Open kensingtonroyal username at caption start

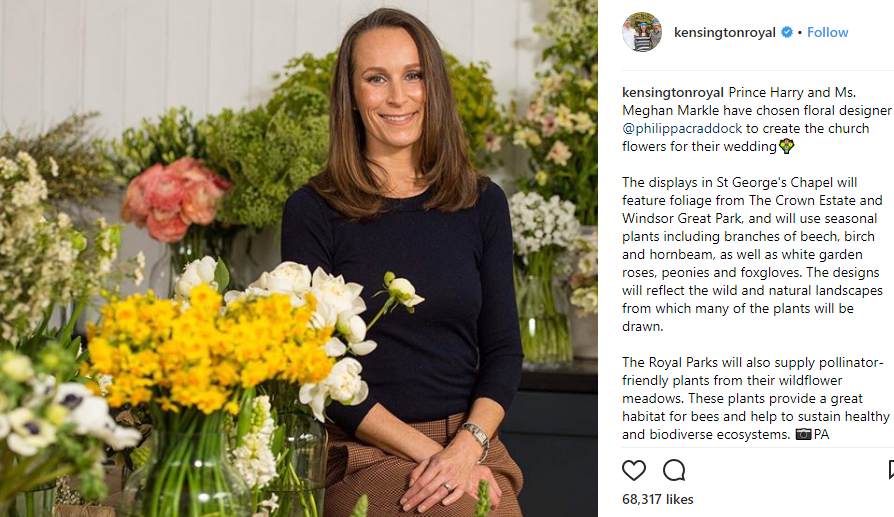coord(673,92)
